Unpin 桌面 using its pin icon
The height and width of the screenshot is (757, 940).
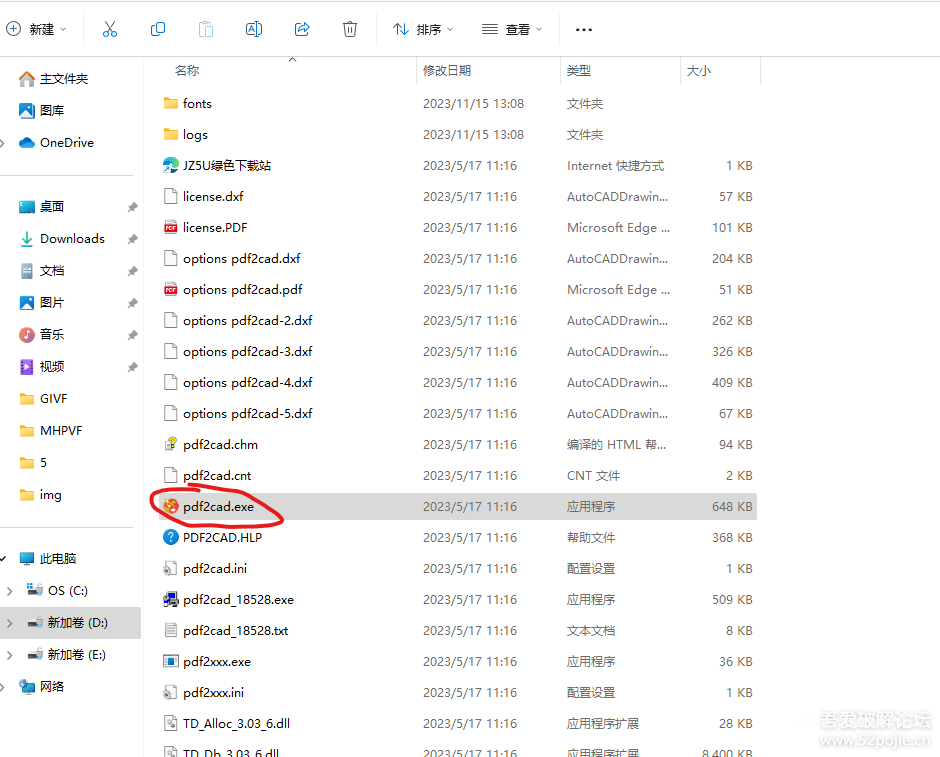[x=132, y=207]
